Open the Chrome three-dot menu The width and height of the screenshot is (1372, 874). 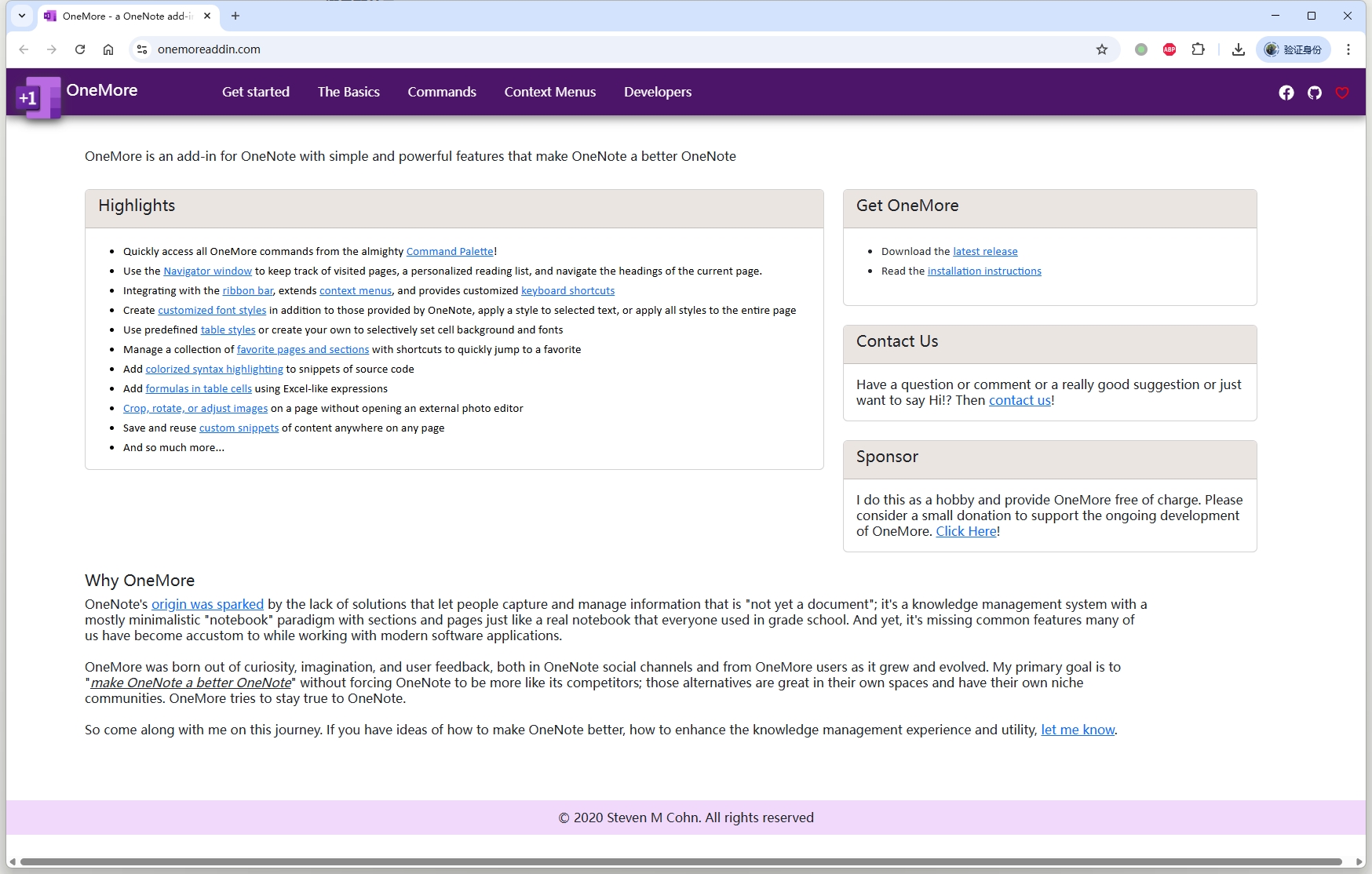1348,49
